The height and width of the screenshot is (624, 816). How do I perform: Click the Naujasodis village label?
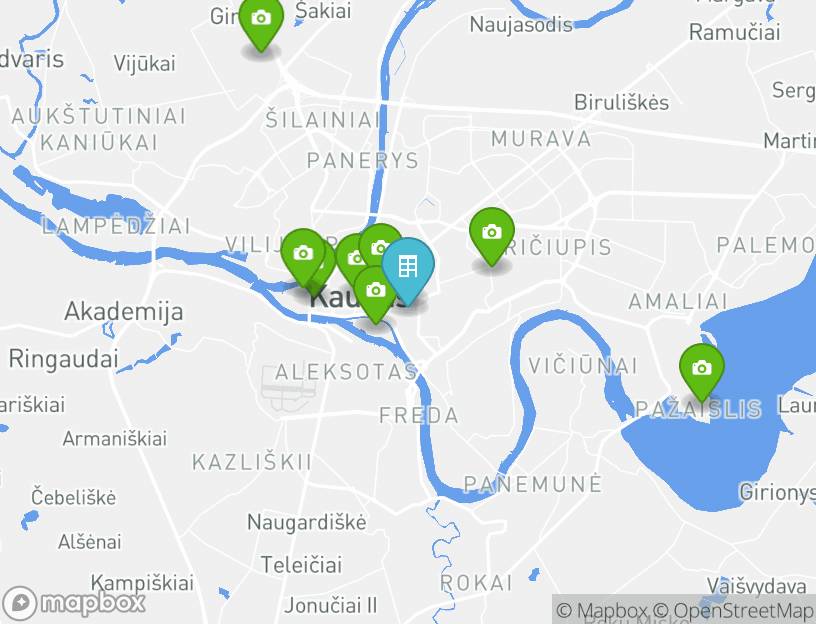[521, 24]
